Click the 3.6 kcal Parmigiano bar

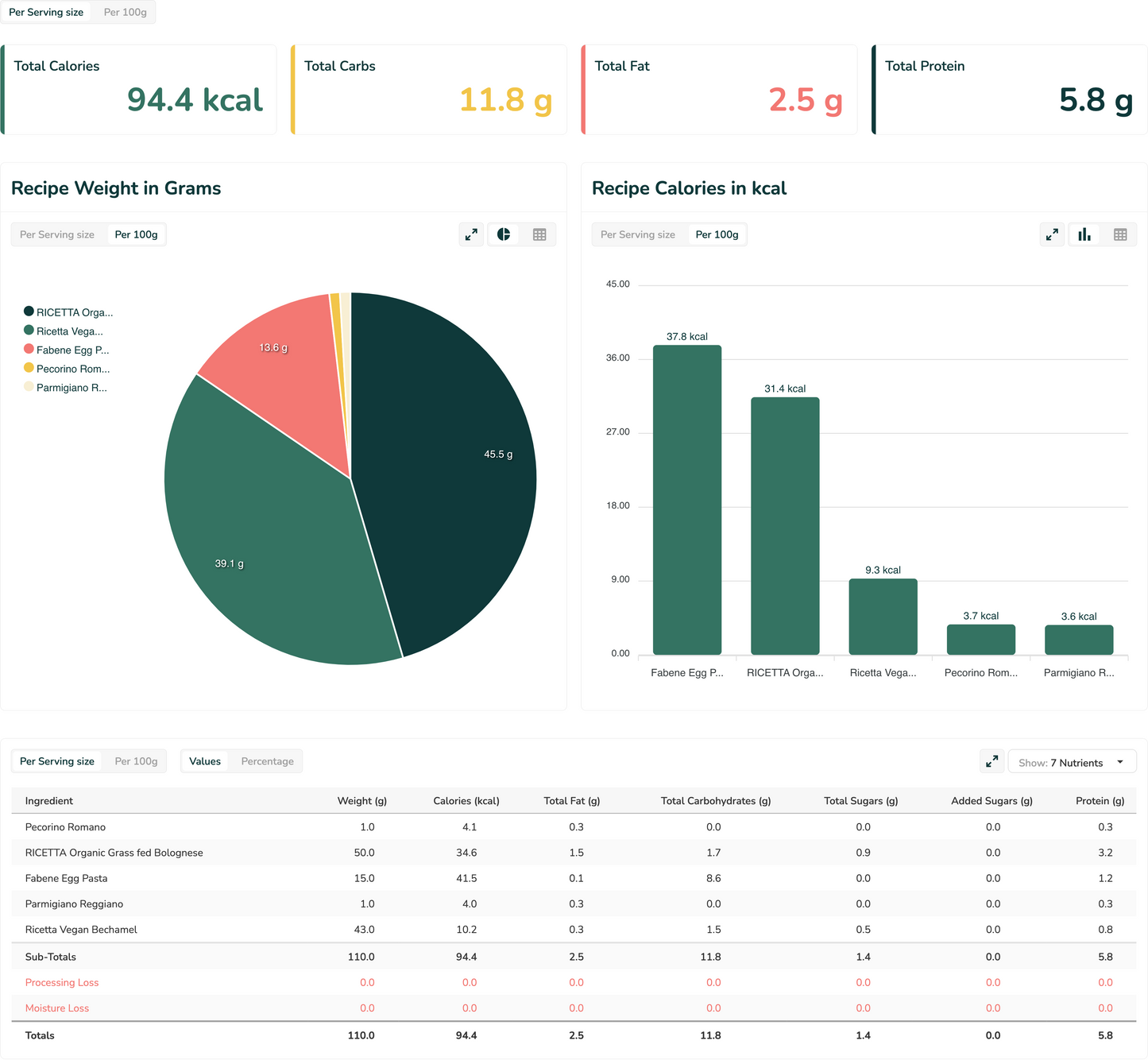click(x=1079, y=640)
